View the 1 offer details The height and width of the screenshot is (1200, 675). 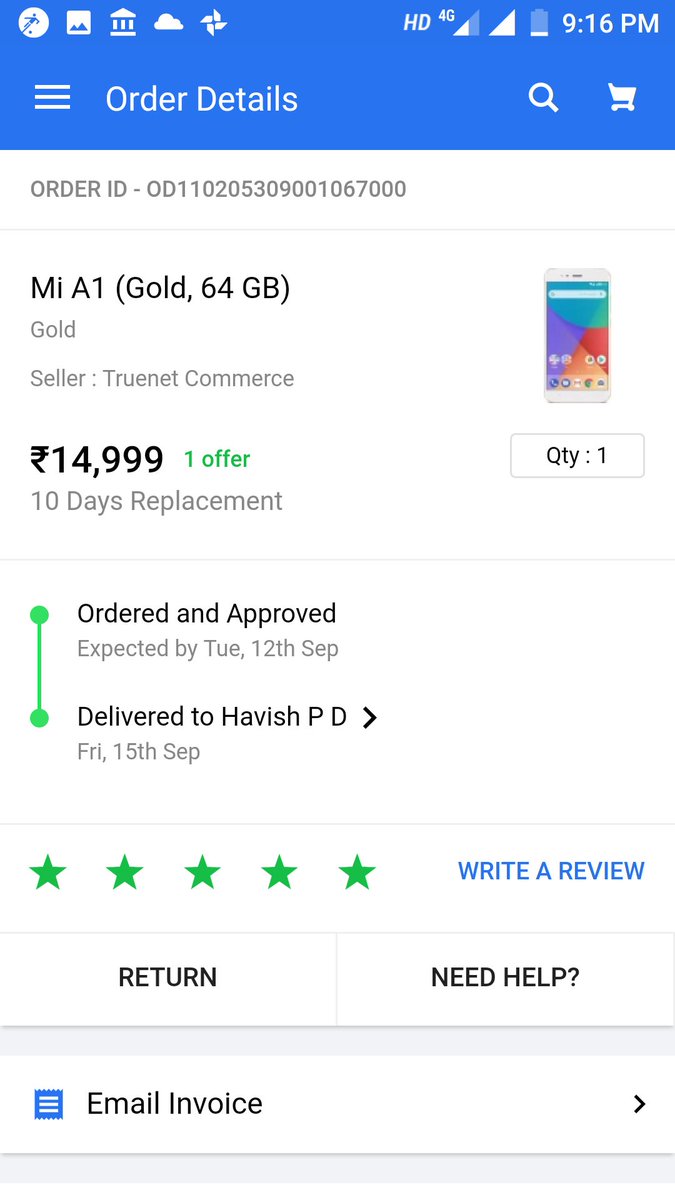tap(217, 459)
